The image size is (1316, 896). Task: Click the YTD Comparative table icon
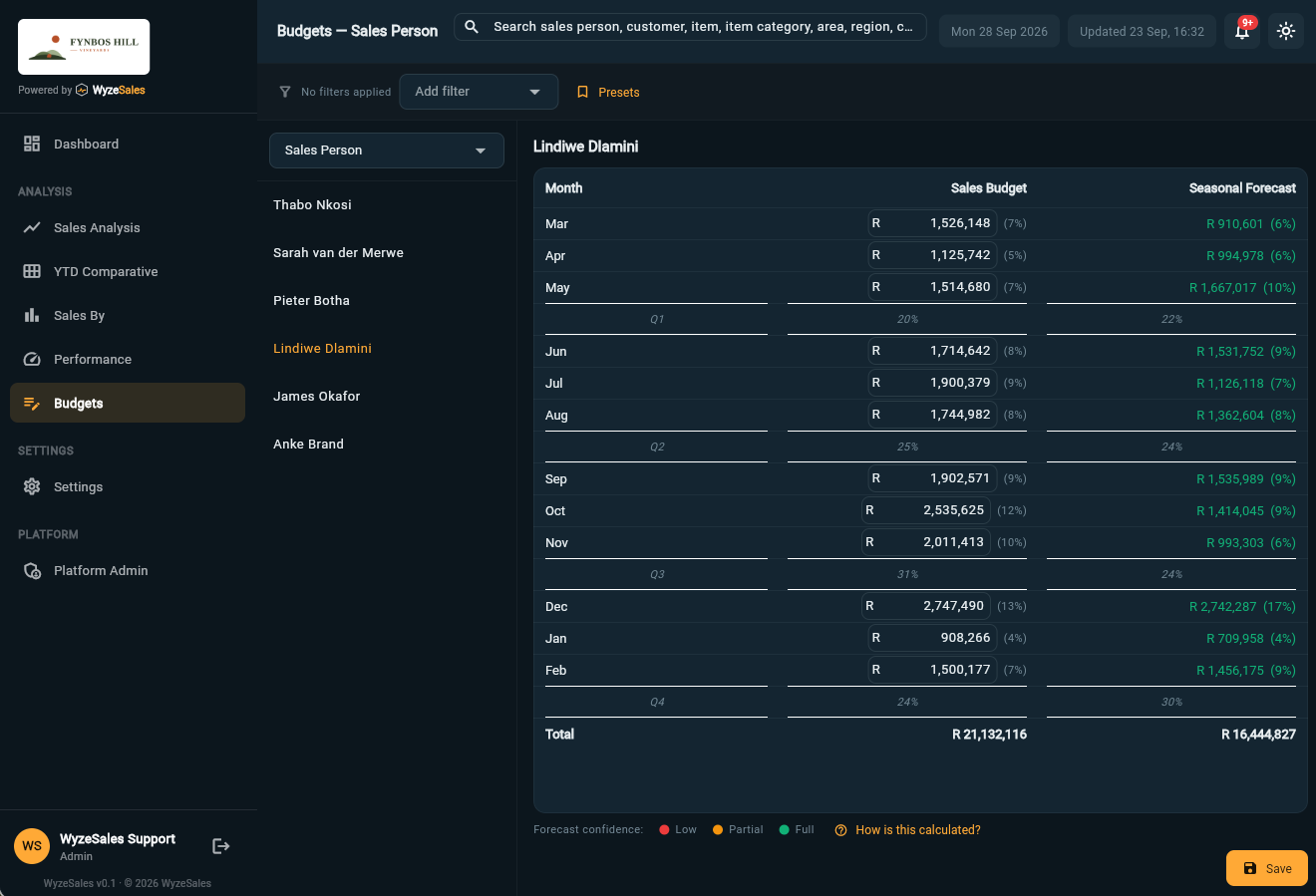pyautogui.click(x=32, y=271)
